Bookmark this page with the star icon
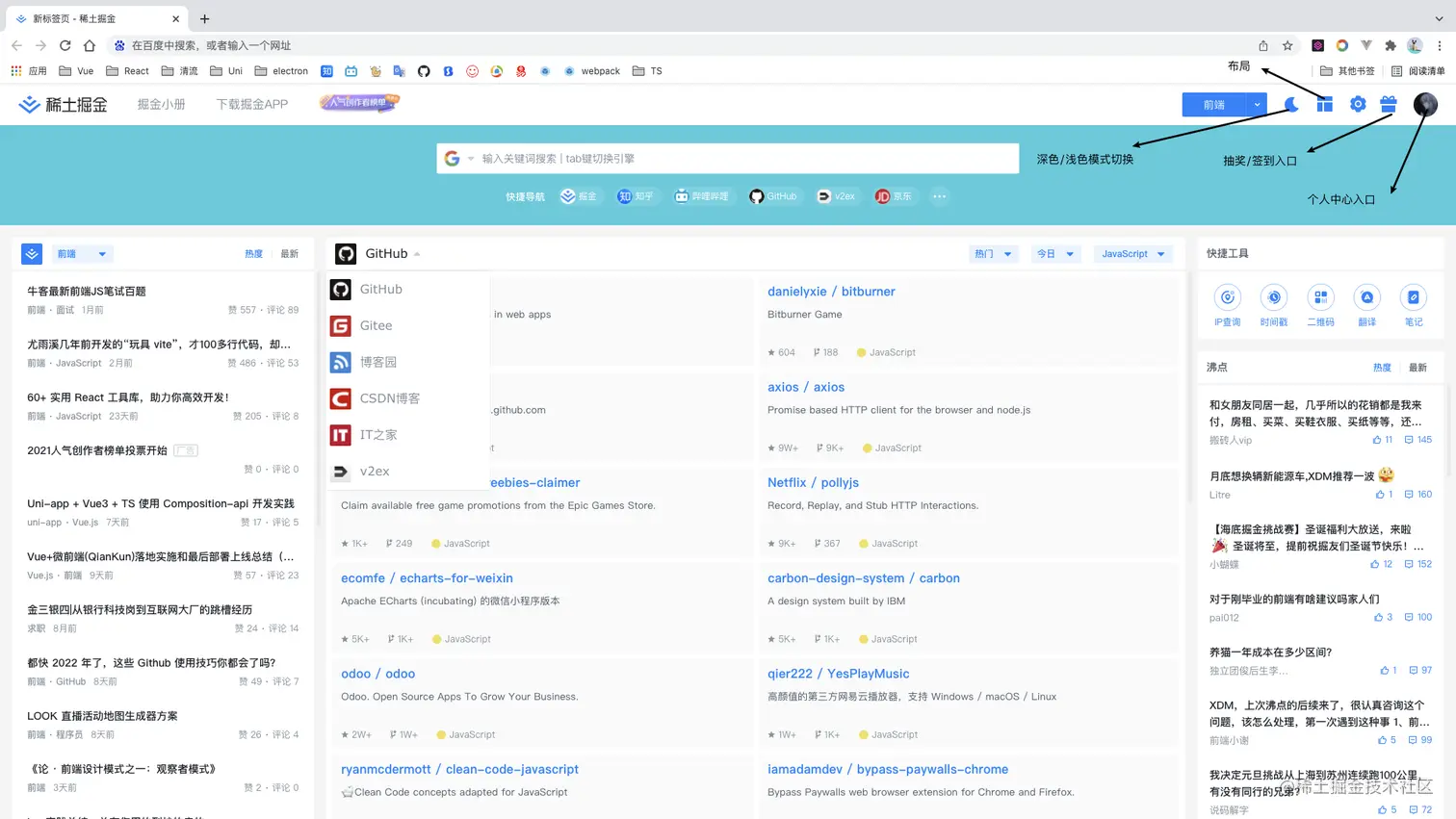Screen dimensions: 1456x819 click(1287, 45)
